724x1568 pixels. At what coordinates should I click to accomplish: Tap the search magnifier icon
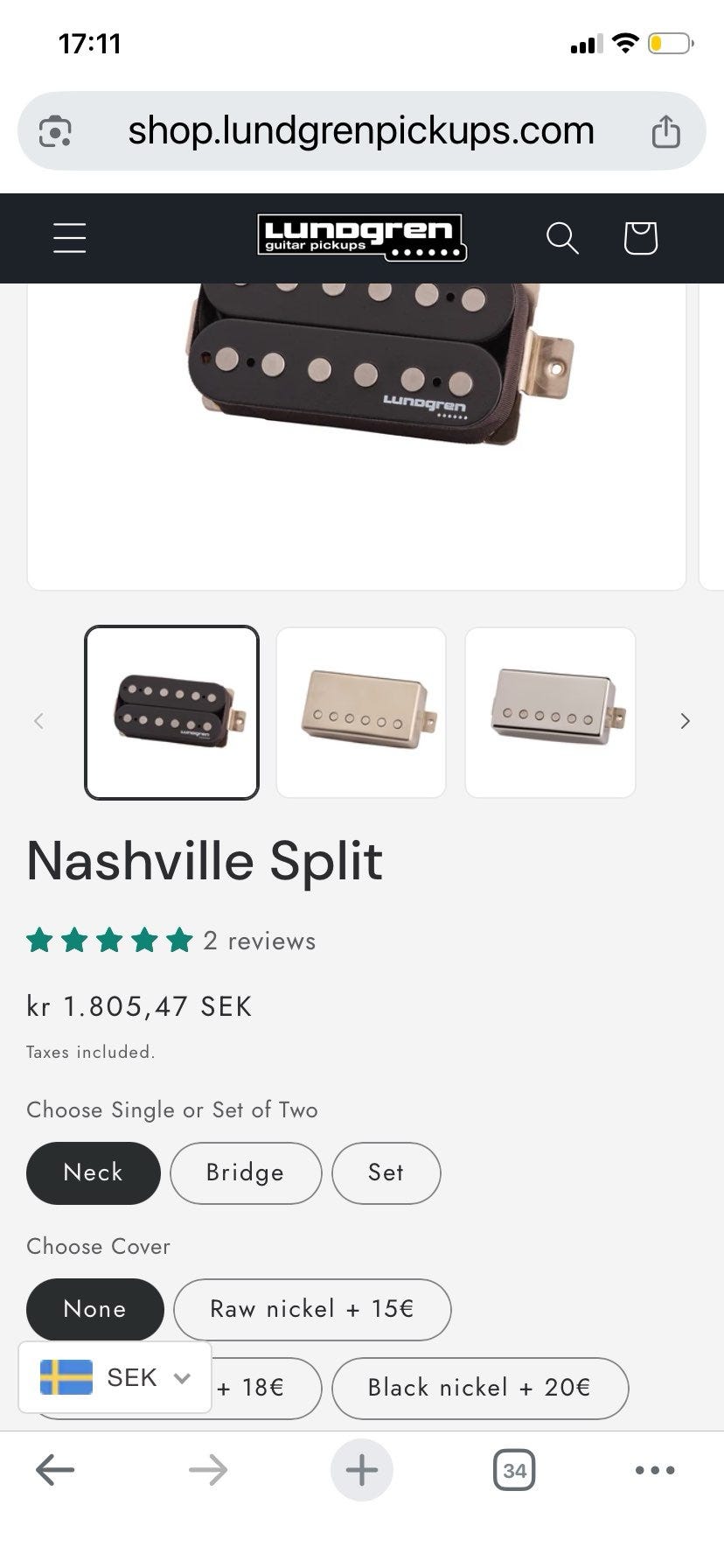pyautogui.click(x=562, y=238)
